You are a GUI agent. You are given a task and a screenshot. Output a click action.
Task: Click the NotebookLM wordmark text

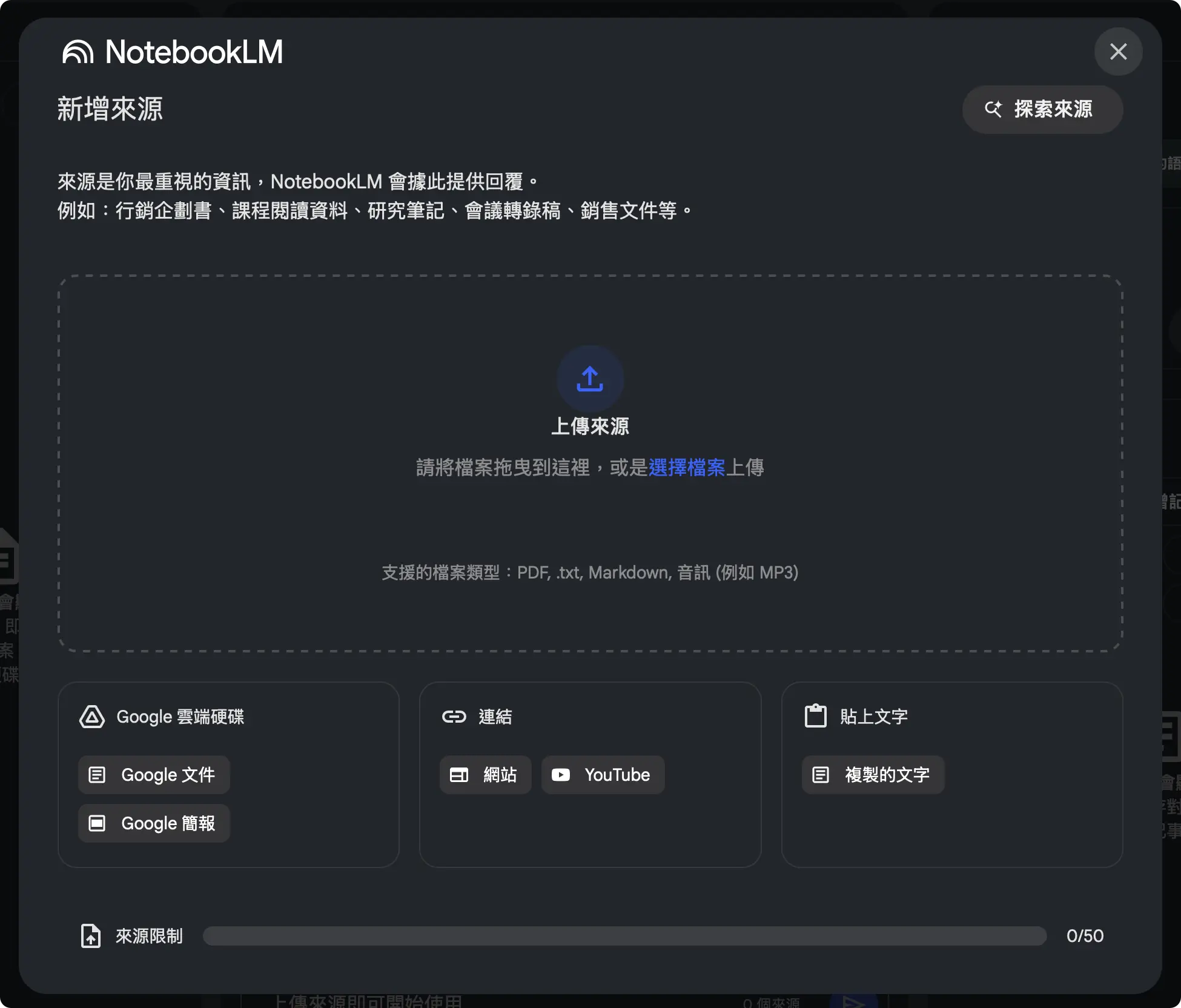tap(194, 52)
